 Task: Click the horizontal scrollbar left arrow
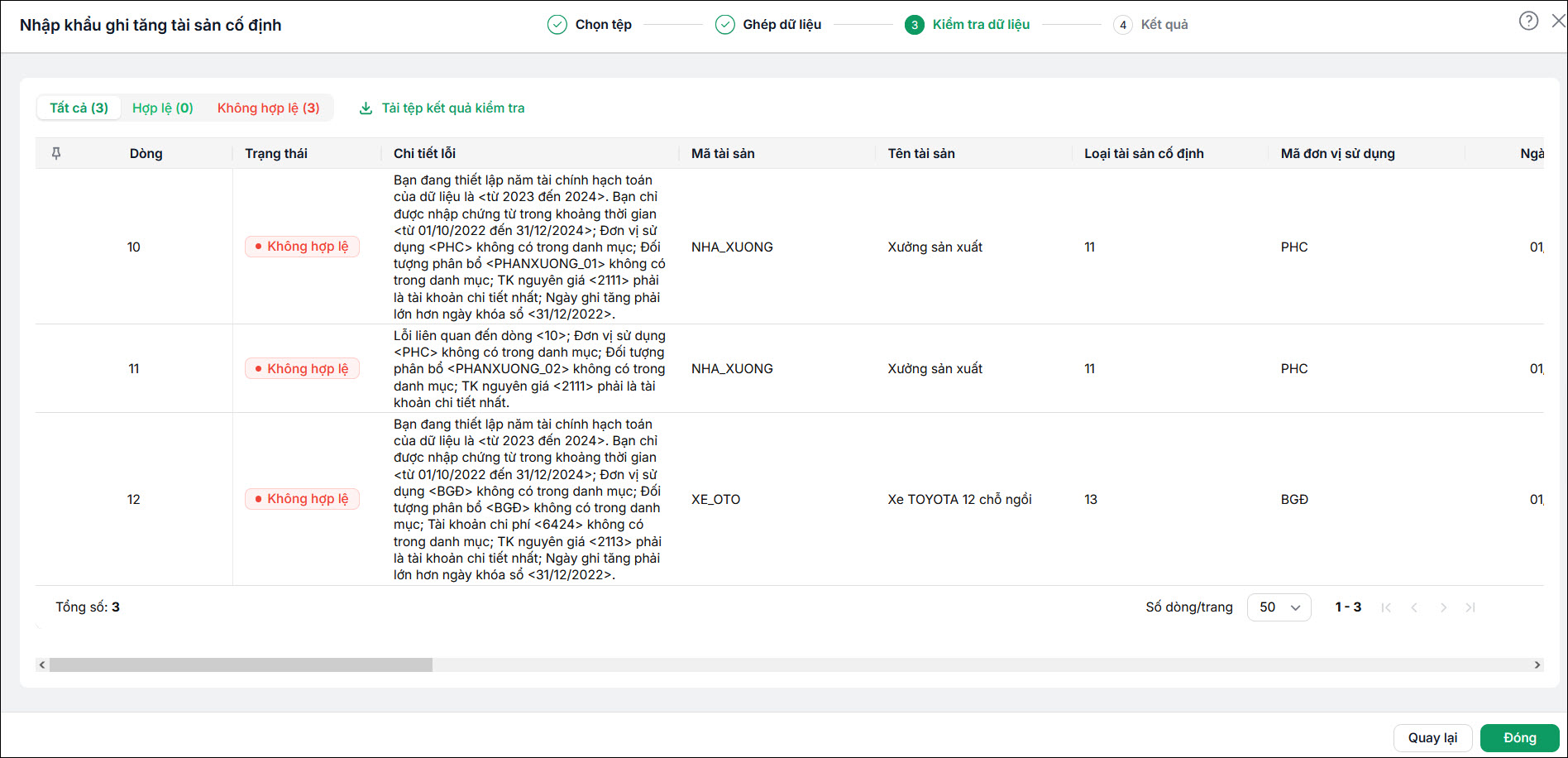coord(42,664)
